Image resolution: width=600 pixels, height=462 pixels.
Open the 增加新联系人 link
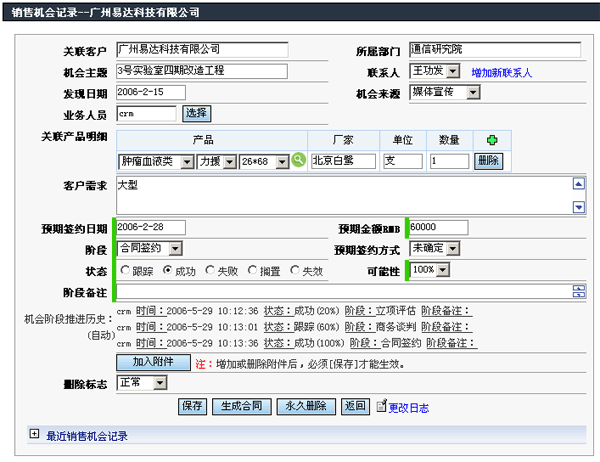502,73
